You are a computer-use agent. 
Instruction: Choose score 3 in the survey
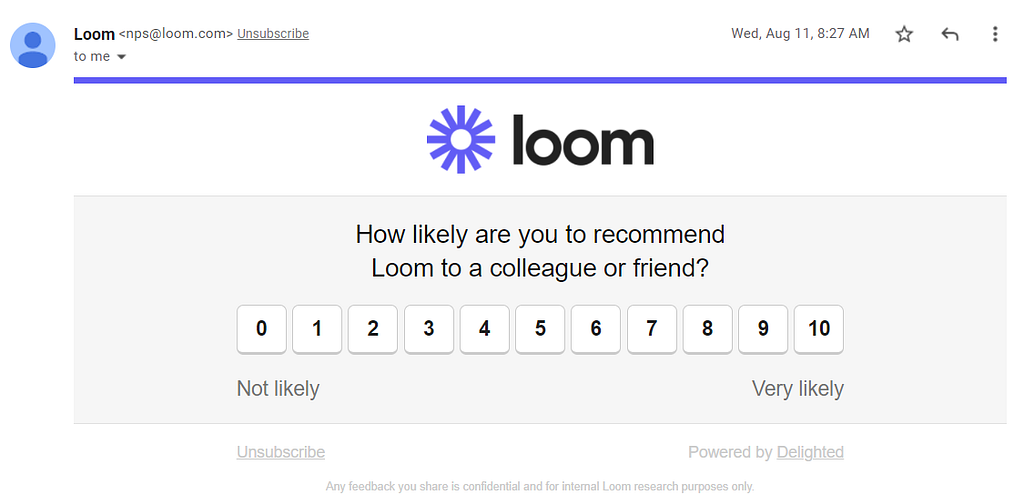point(428,329)
